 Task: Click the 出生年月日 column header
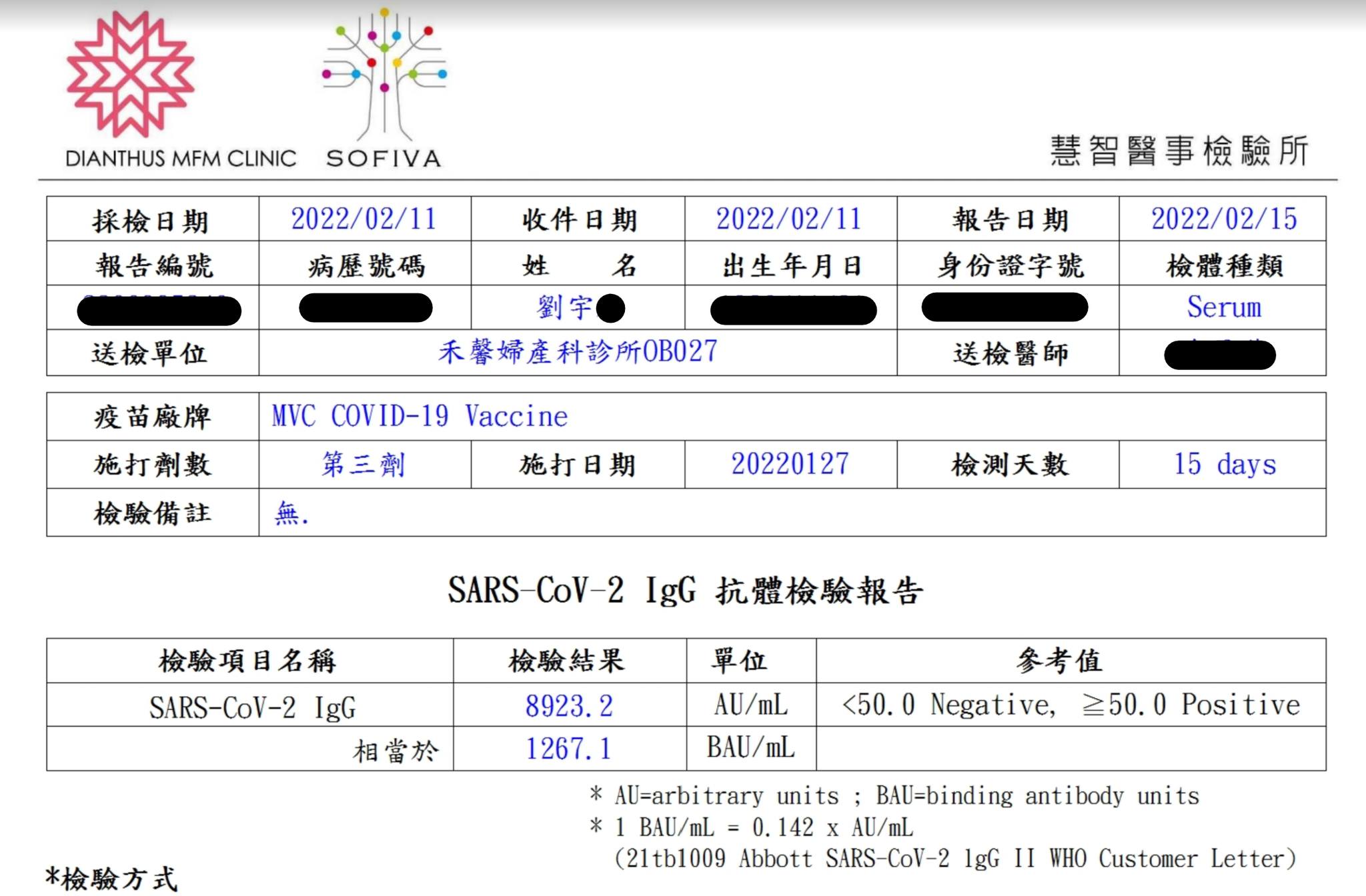791,264
